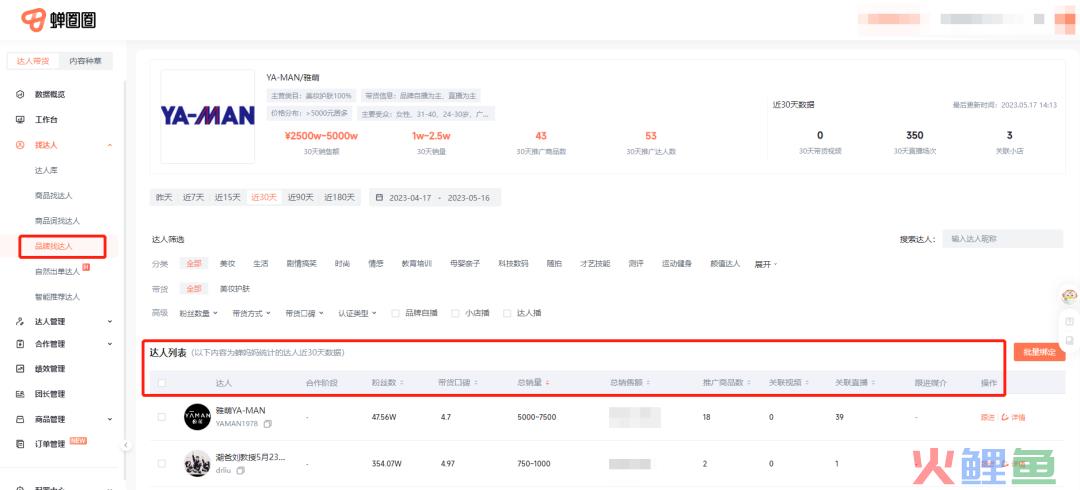The height and width of the screenshot is (490, 1080).
Task: Open the 粉丝数量 filter dropdown
Action: pos(198,313)
